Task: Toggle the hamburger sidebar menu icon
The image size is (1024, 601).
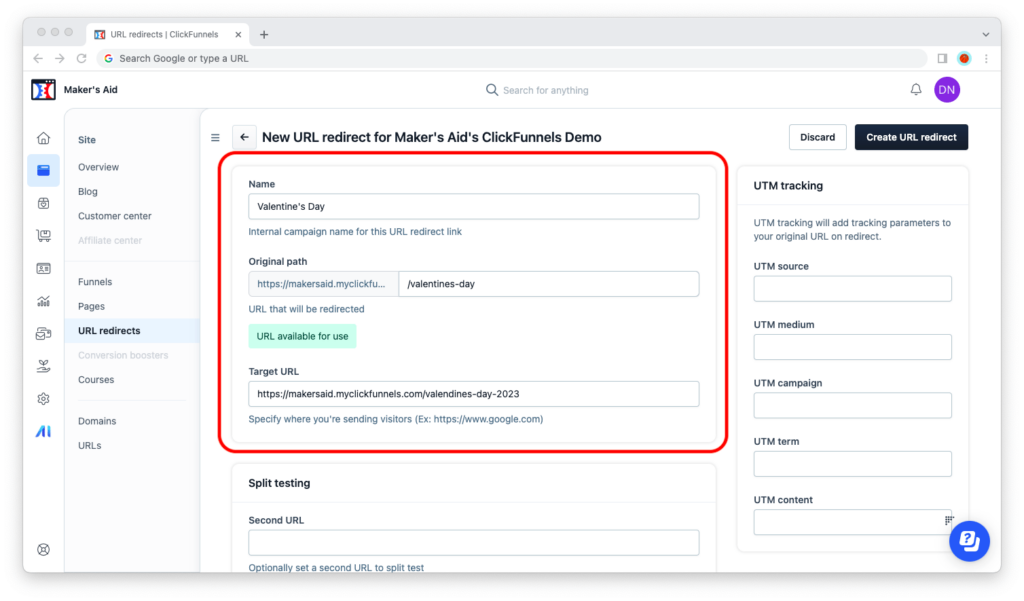Action: tap(215, 138)
